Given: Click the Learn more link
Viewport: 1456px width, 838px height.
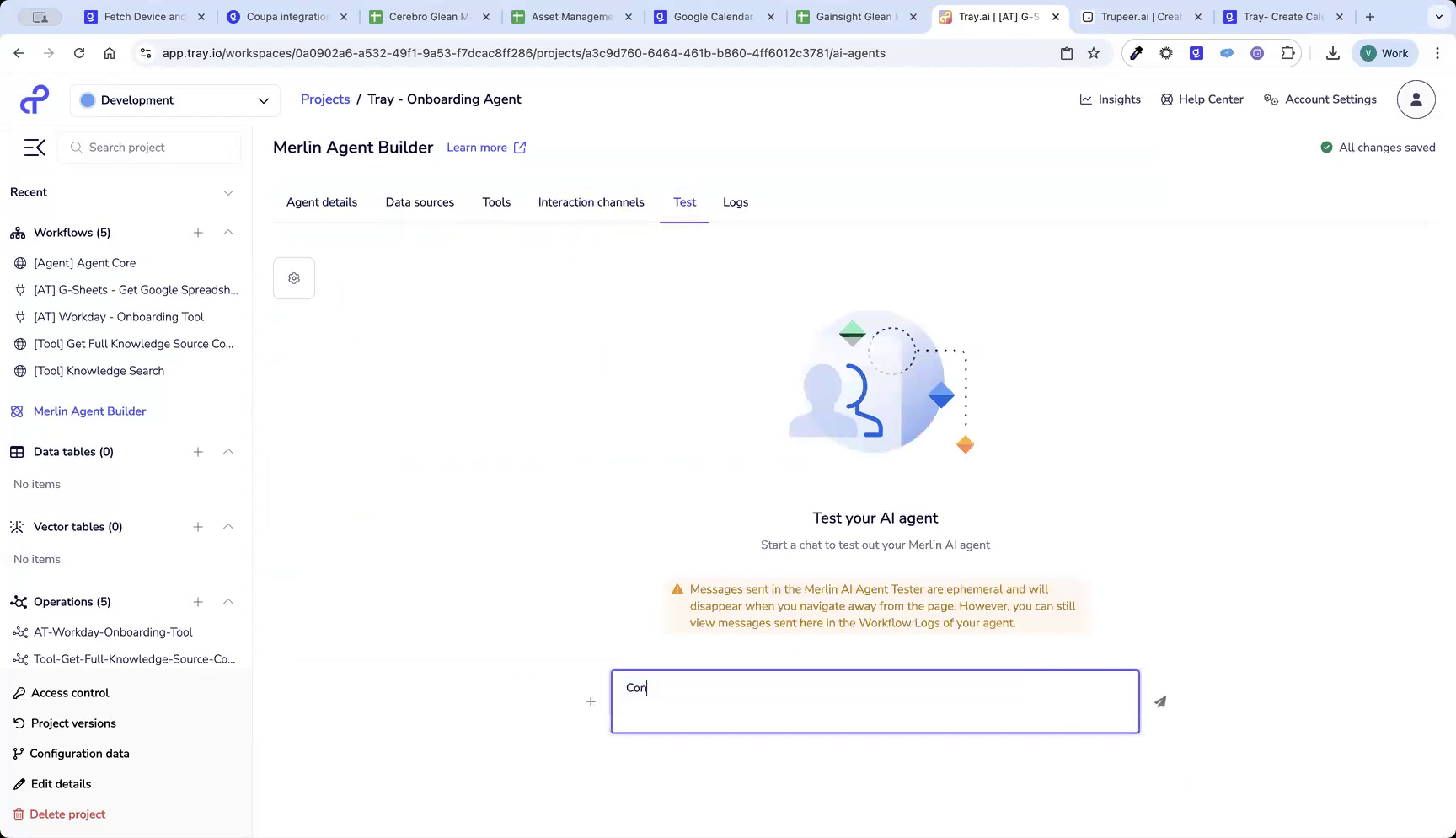Looking at the screenshot, I should pyautogui.click(x=478, y=147).
